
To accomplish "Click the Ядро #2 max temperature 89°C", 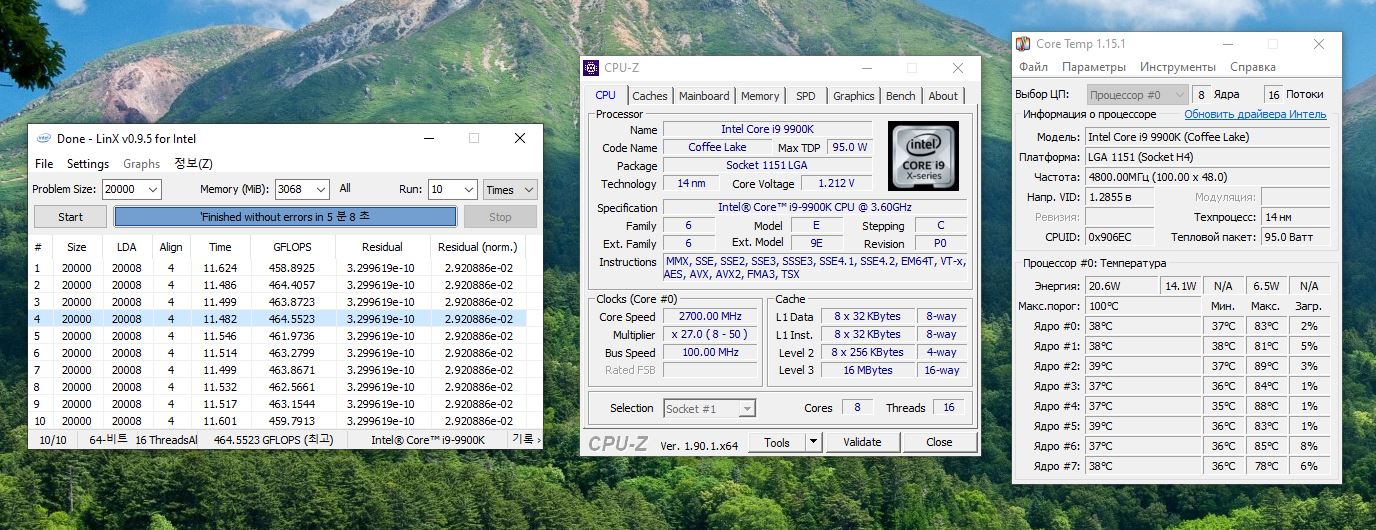I will (1265, 366).
